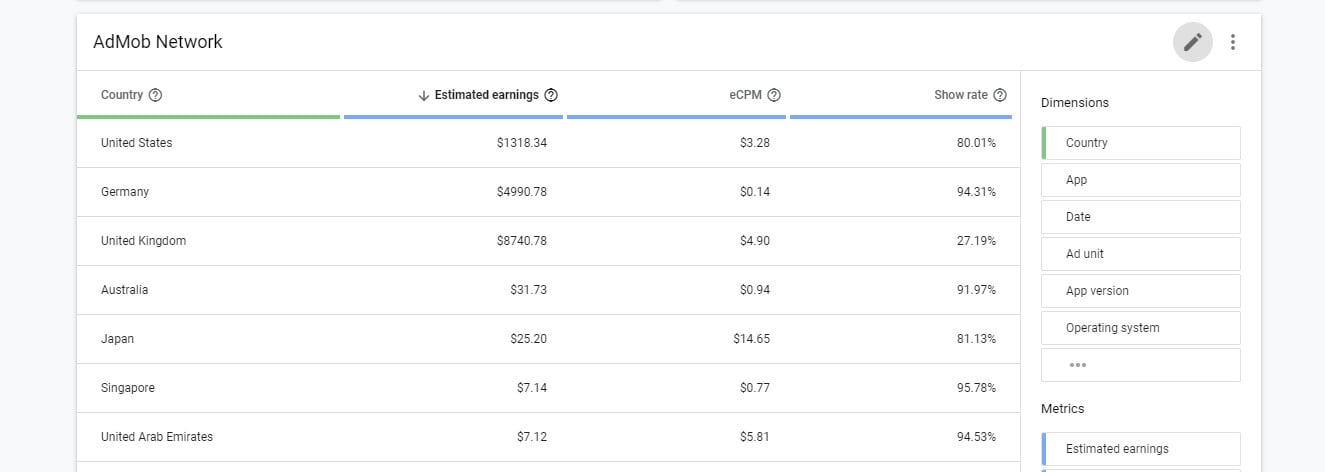Screen dimensions: 1325x472
Task: Click the Germany row
Action: tap(548, 192)
